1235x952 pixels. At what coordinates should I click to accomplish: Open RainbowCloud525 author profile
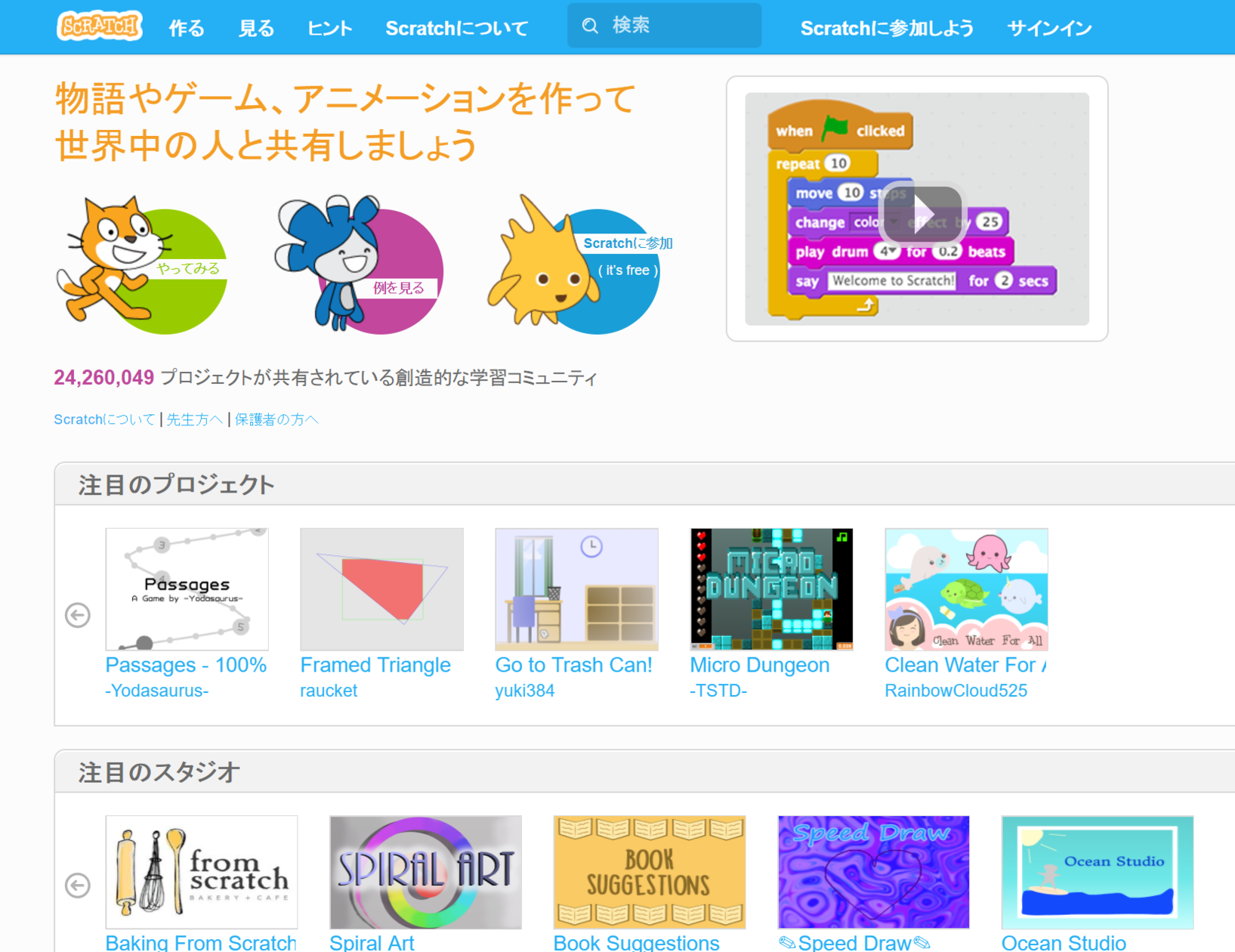(956, 691)
